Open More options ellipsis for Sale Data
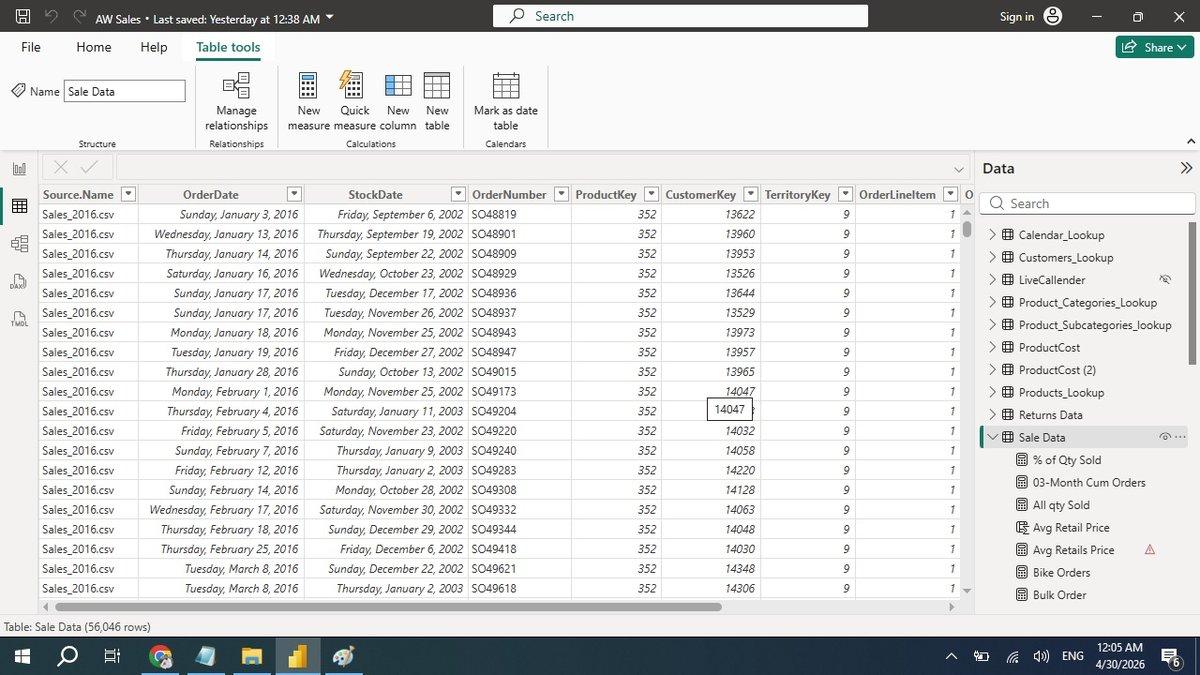1200x675 pixels. (1180, 437)
